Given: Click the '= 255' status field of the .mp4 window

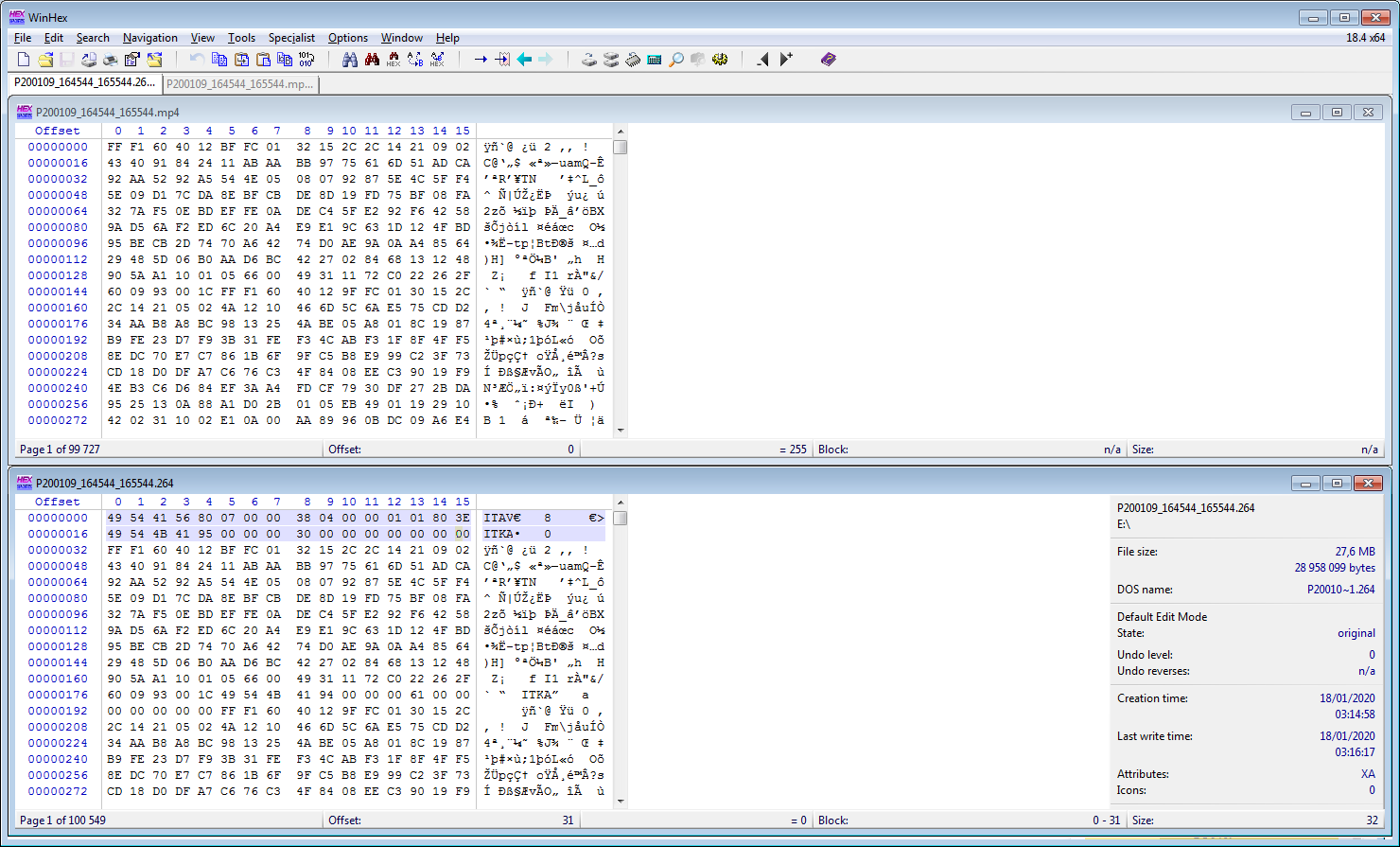Looking at the screenshot, I should 793,450.
